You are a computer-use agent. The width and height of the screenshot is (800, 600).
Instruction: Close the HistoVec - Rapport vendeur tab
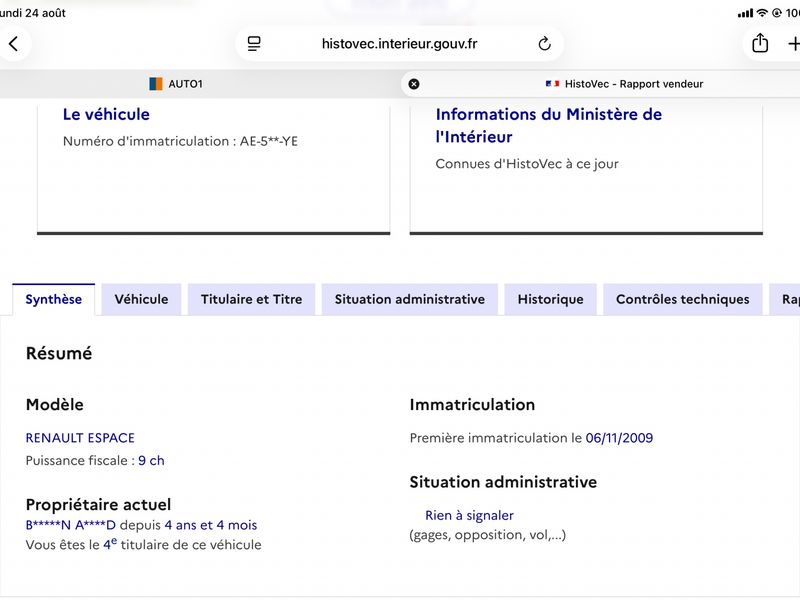[414, 84]
